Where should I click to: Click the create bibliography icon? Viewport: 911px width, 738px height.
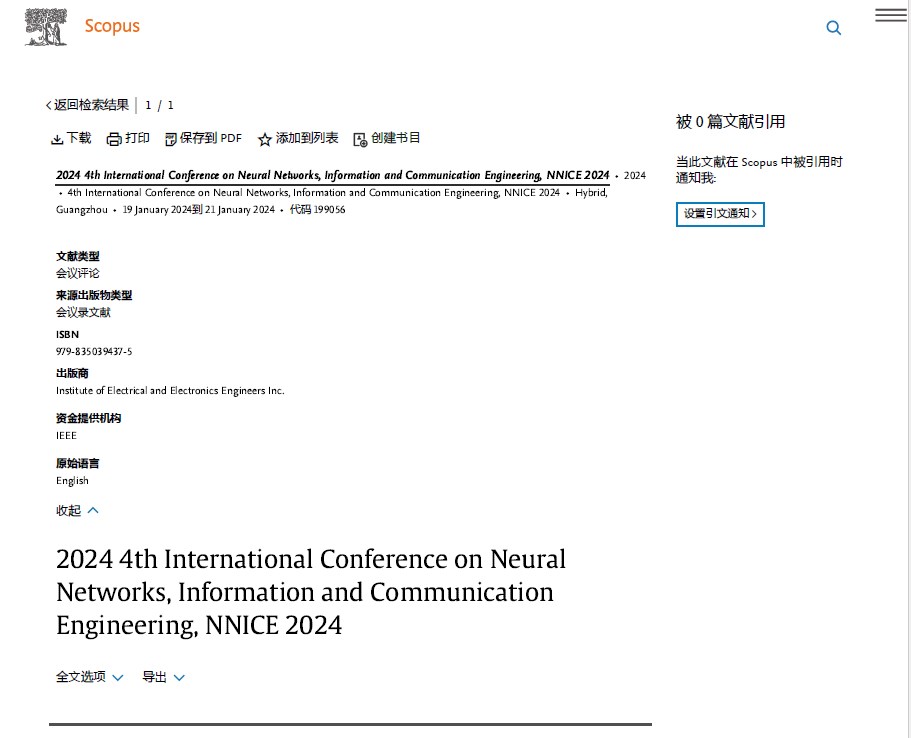[360, 139]
